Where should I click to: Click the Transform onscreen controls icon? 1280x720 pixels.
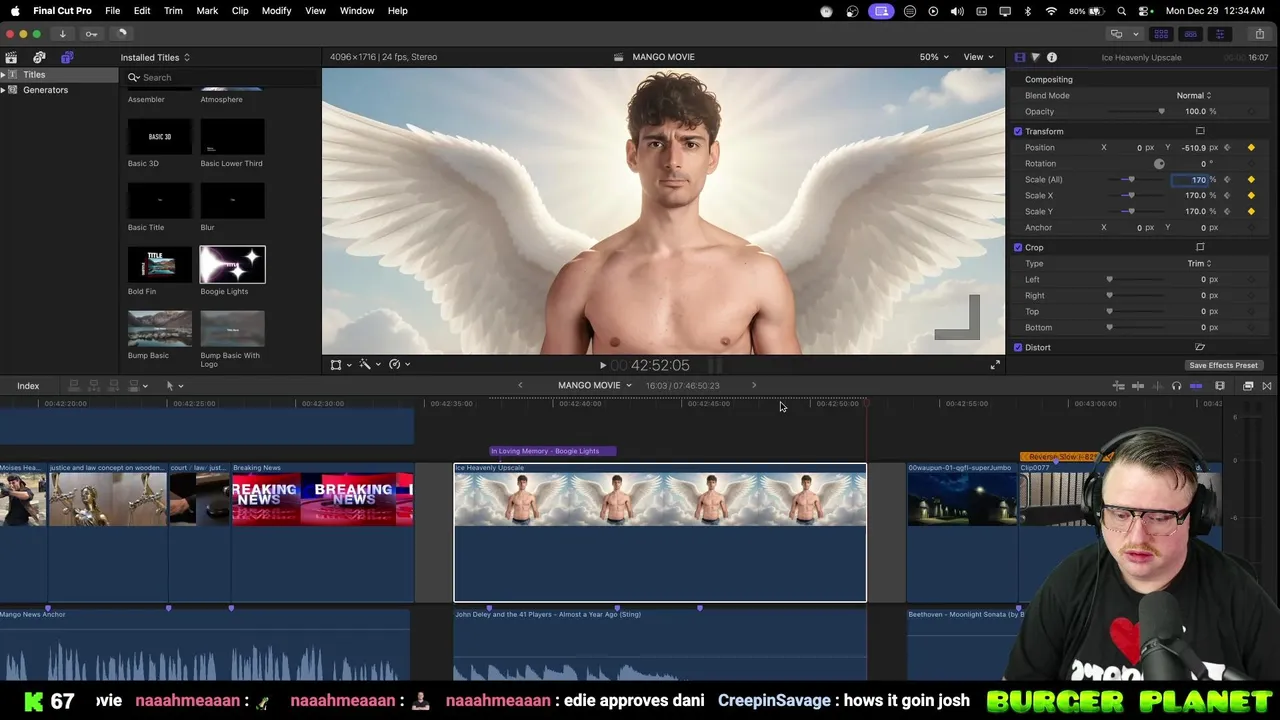(1200, 131)
